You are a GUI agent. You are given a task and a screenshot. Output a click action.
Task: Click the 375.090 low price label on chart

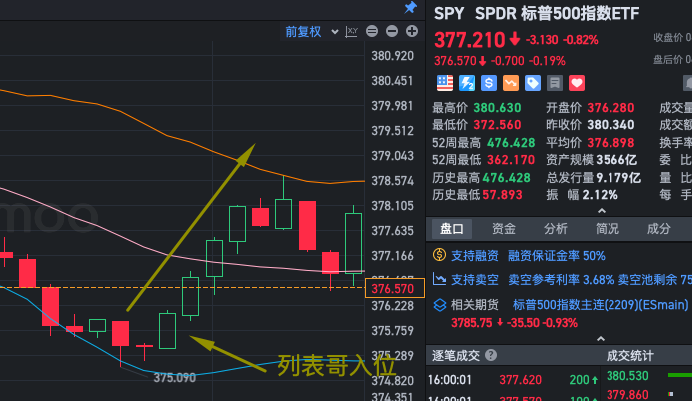point(174,378)
